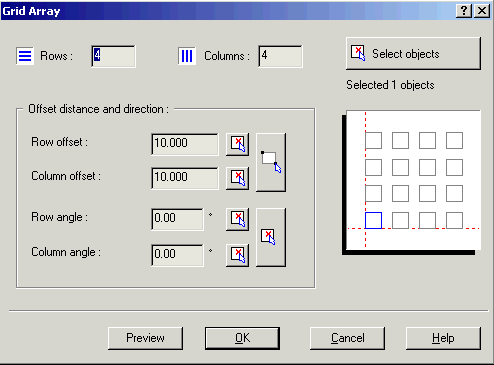The image size is (494, 365).
Task: Open Help for Grid Array
Action: pos(443,338)
